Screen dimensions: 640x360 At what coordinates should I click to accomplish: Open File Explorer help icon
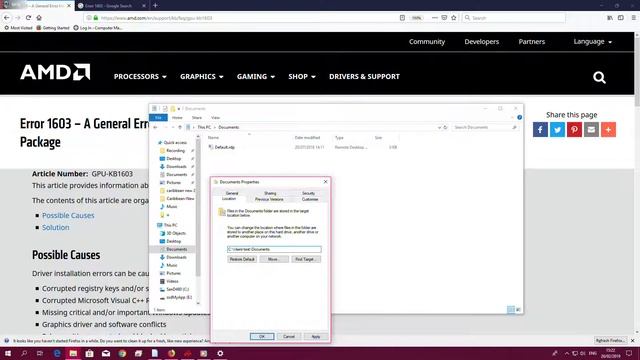[519, 117]
